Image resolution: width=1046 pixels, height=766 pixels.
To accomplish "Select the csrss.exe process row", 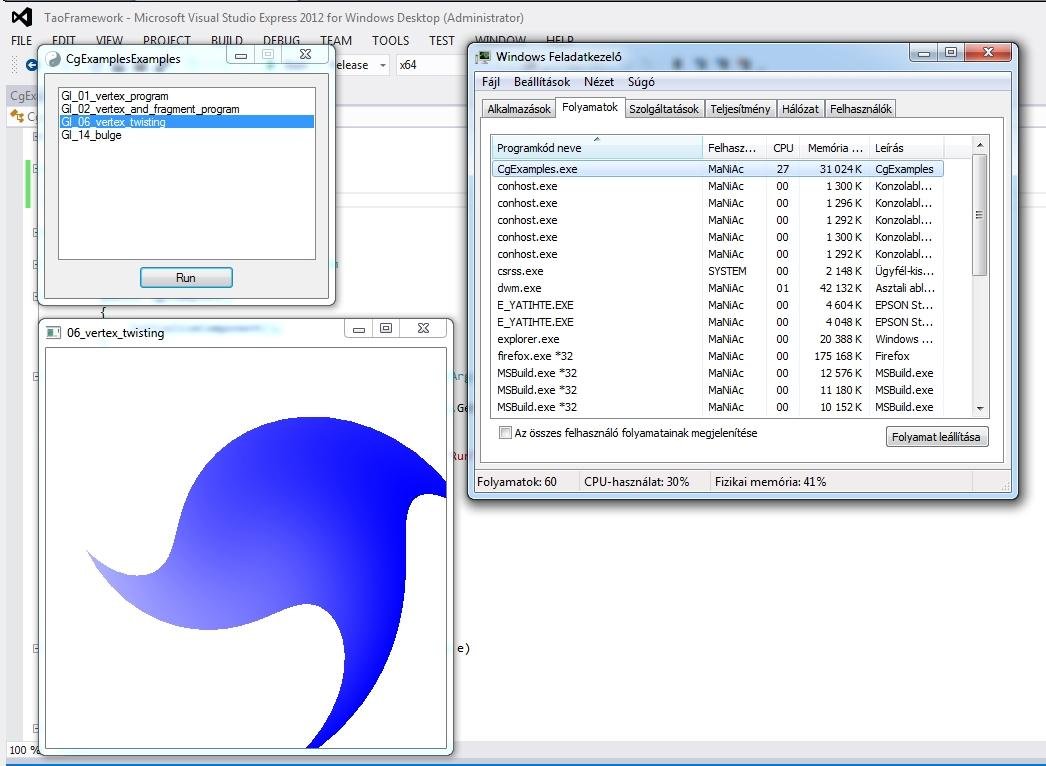I will pos(718,271).
